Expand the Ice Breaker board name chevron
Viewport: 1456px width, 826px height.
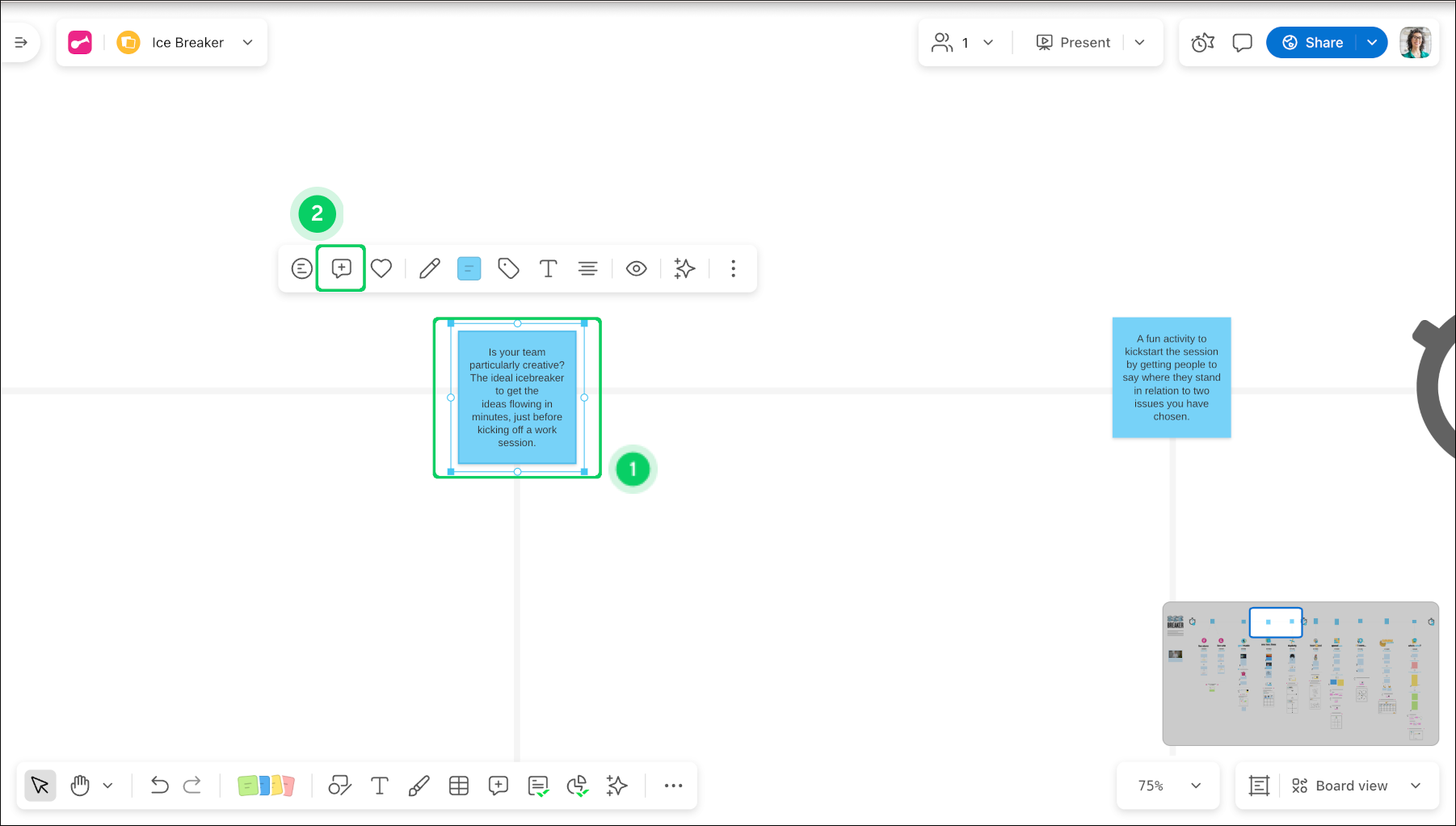pos(248,43)
